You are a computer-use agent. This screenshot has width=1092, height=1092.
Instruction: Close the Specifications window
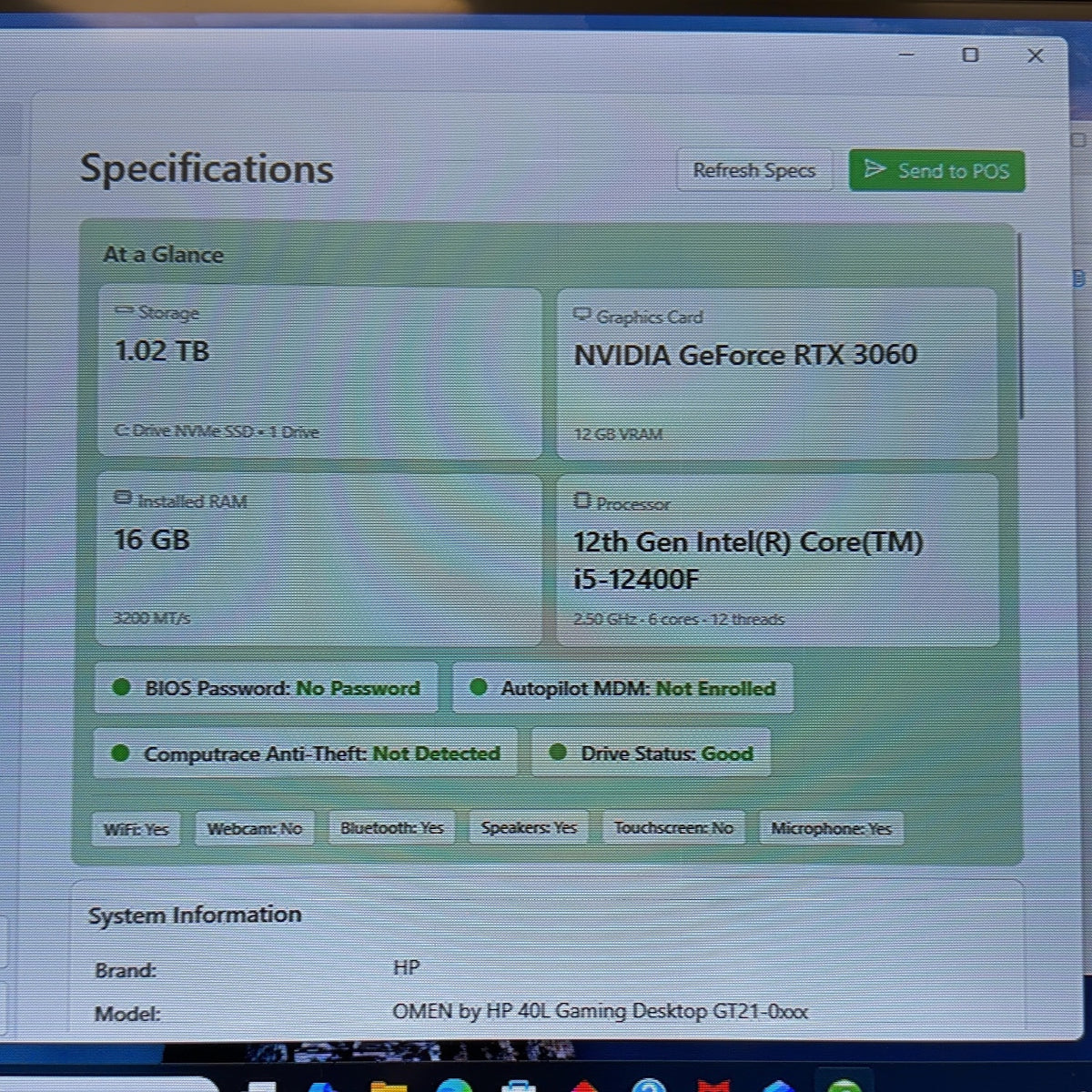click(x=1035, y=56)
